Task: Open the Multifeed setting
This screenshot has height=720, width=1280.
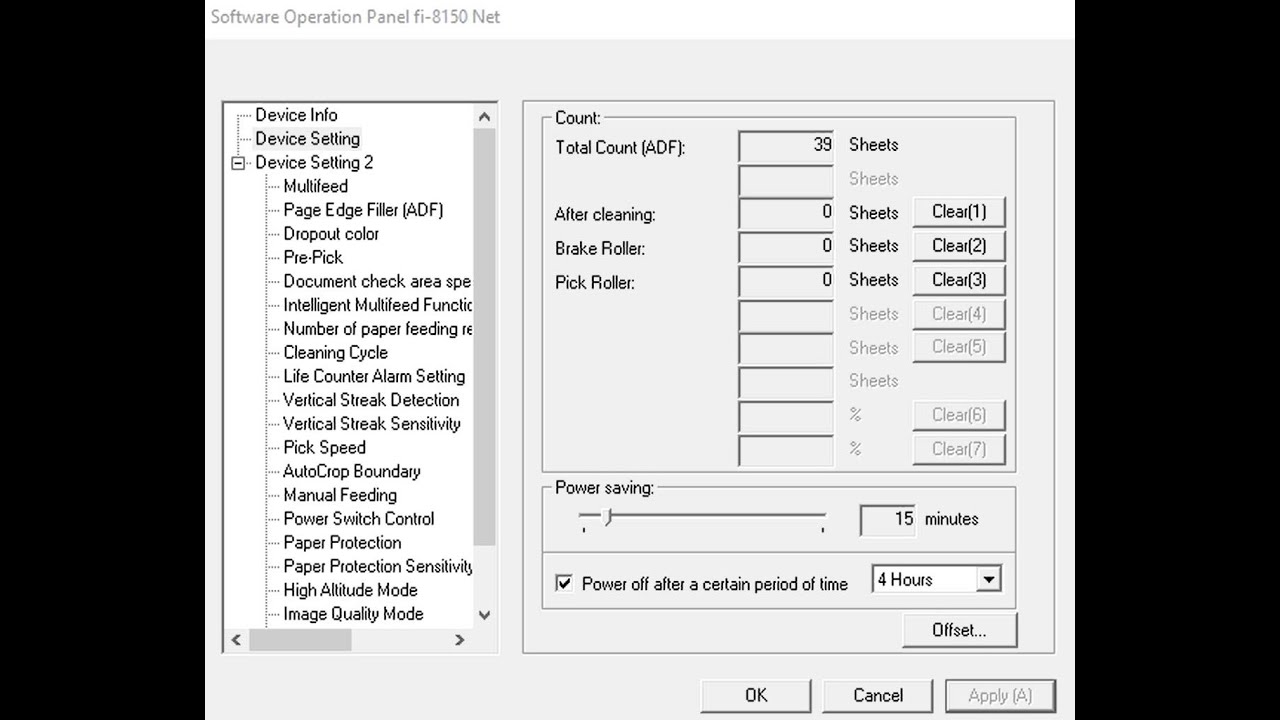Action: pyautogui.click(x=316, y=186)
